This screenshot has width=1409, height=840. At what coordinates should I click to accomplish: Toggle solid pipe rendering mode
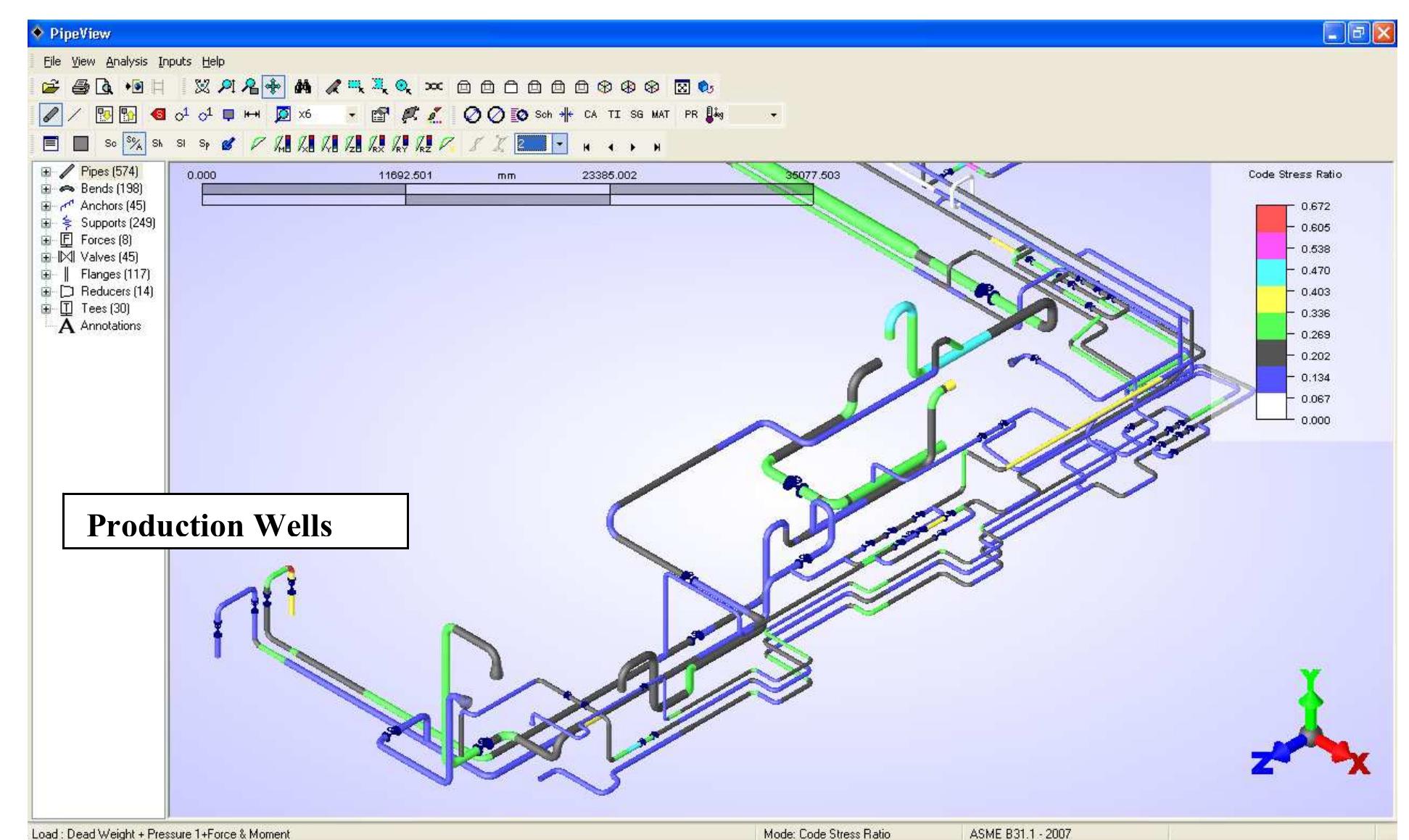coord(51,115)
